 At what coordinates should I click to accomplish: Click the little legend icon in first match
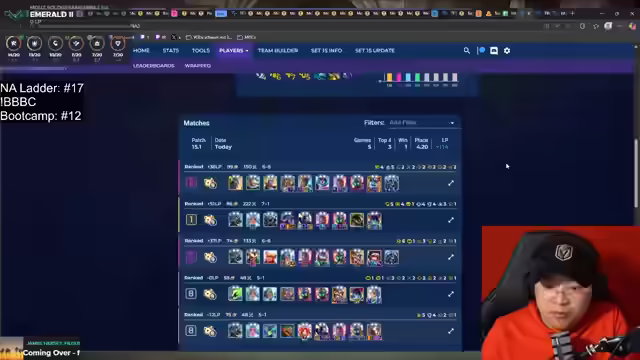[x=210, y=183]
